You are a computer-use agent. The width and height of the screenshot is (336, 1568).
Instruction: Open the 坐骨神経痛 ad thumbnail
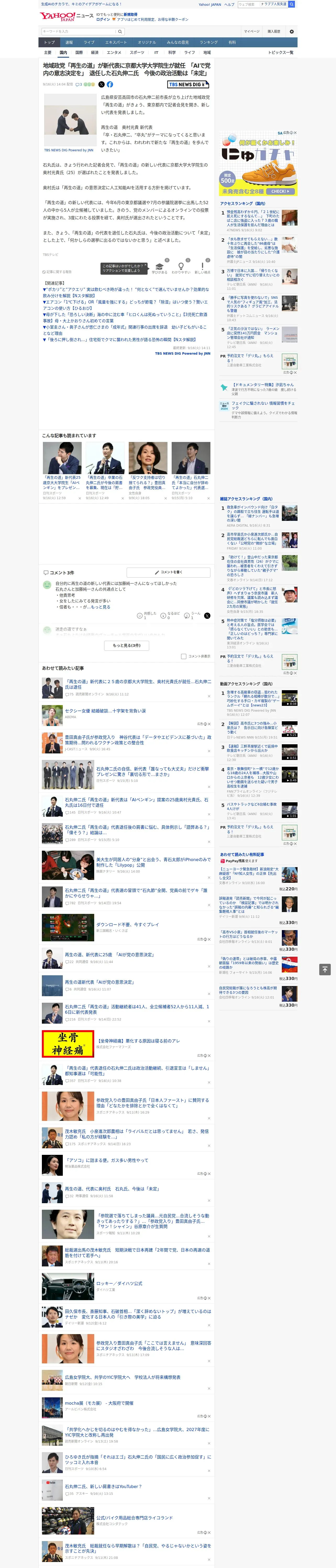click(x=68, y=1044)
